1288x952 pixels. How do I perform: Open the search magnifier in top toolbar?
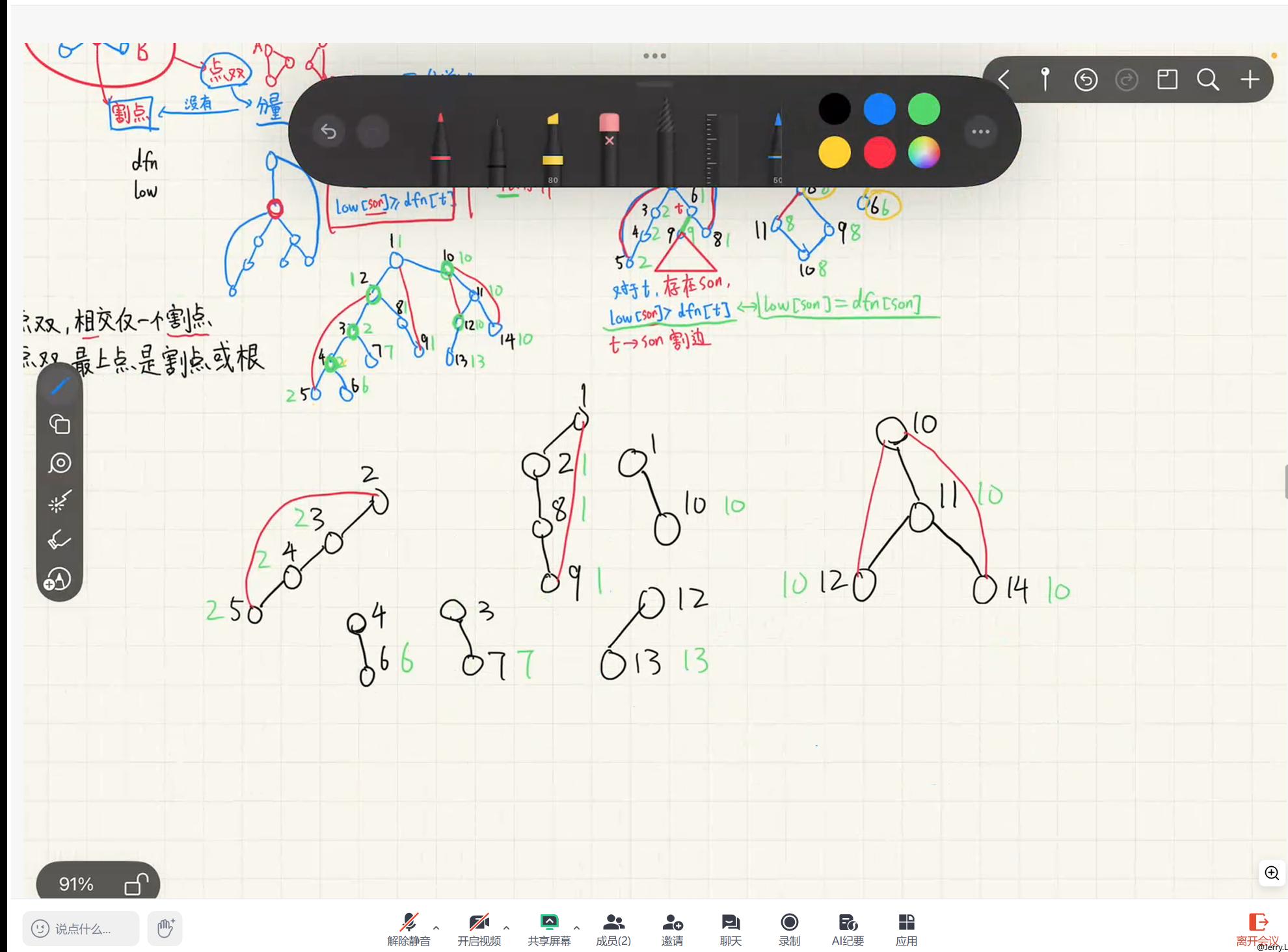pos(1208,80)
